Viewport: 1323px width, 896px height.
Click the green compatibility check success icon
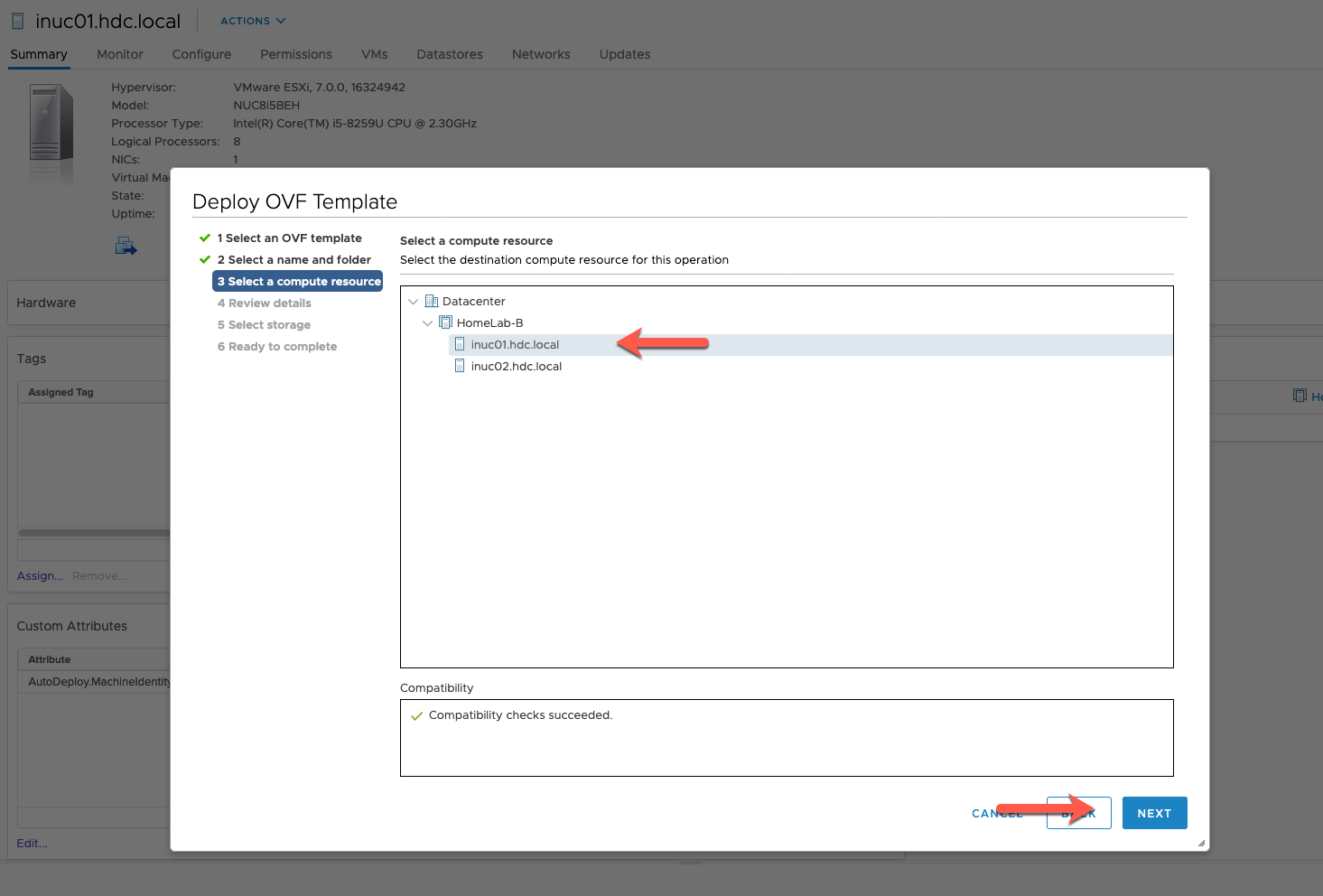coord(416,715)
